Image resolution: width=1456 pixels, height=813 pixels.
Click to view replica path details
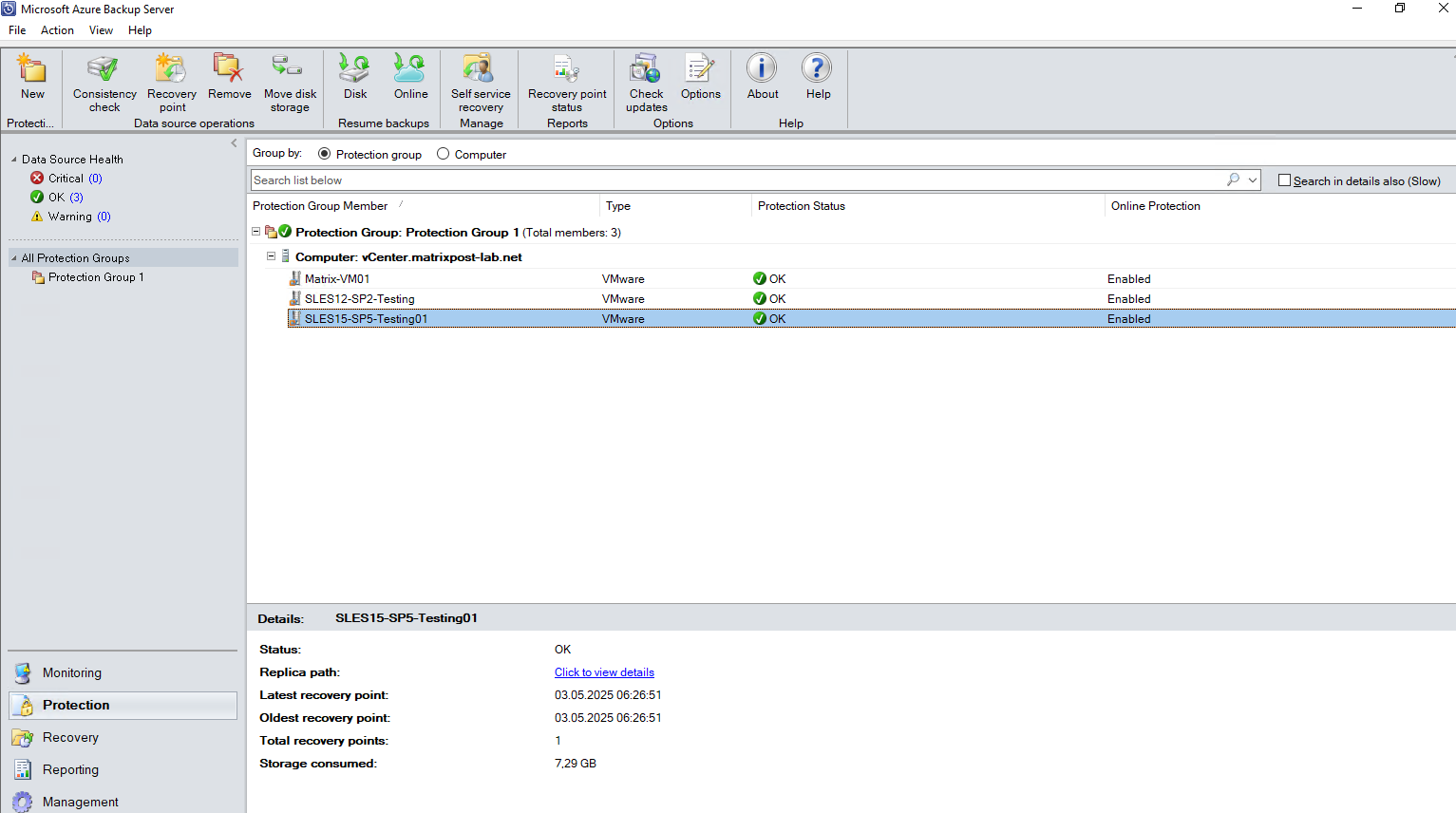[604, 672]
